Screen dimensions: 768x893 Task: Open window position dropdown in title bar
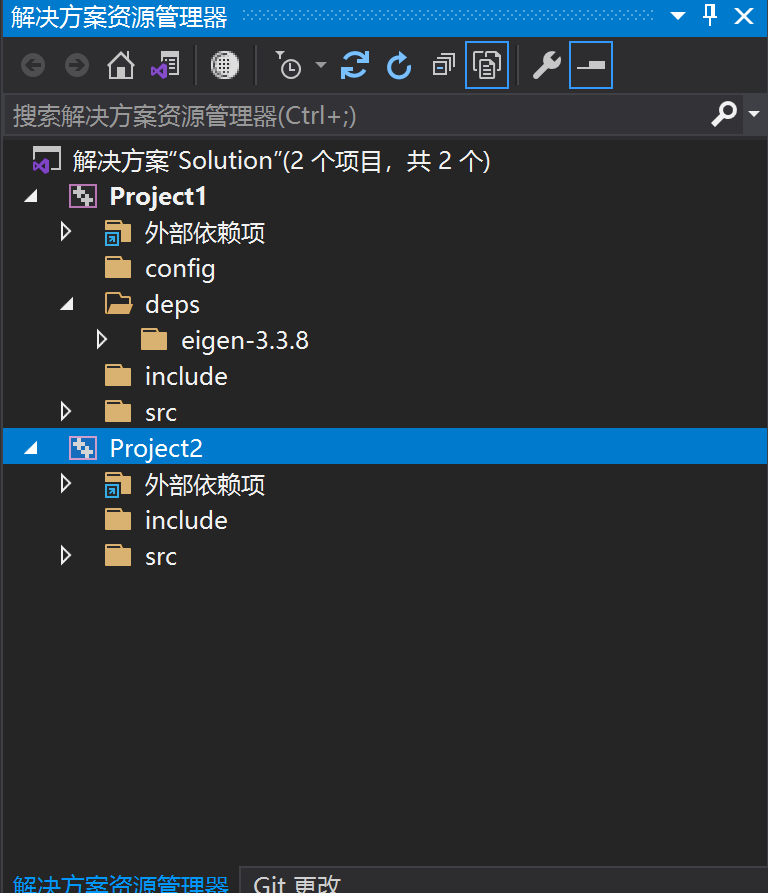click(x=677, y=16)
